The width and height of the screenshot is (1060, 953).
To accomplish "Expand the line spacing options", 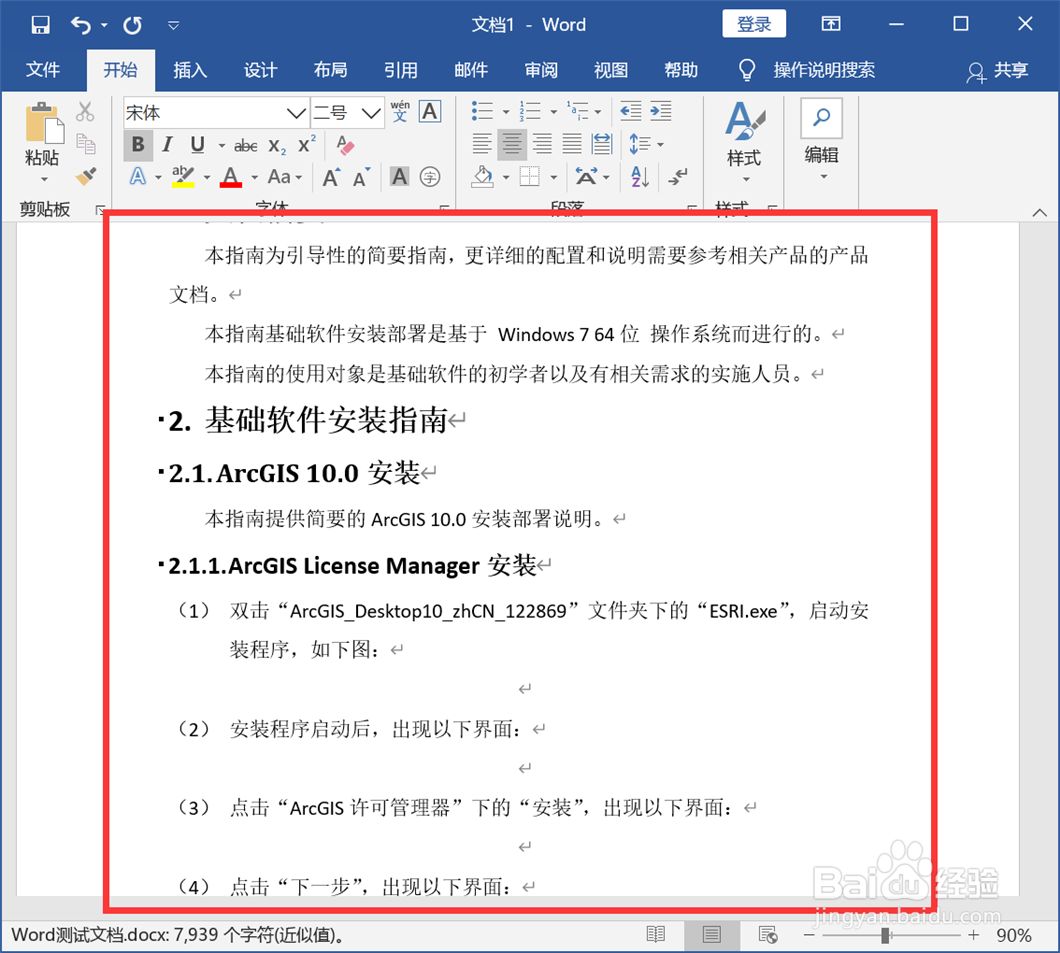I will (660, 144).
